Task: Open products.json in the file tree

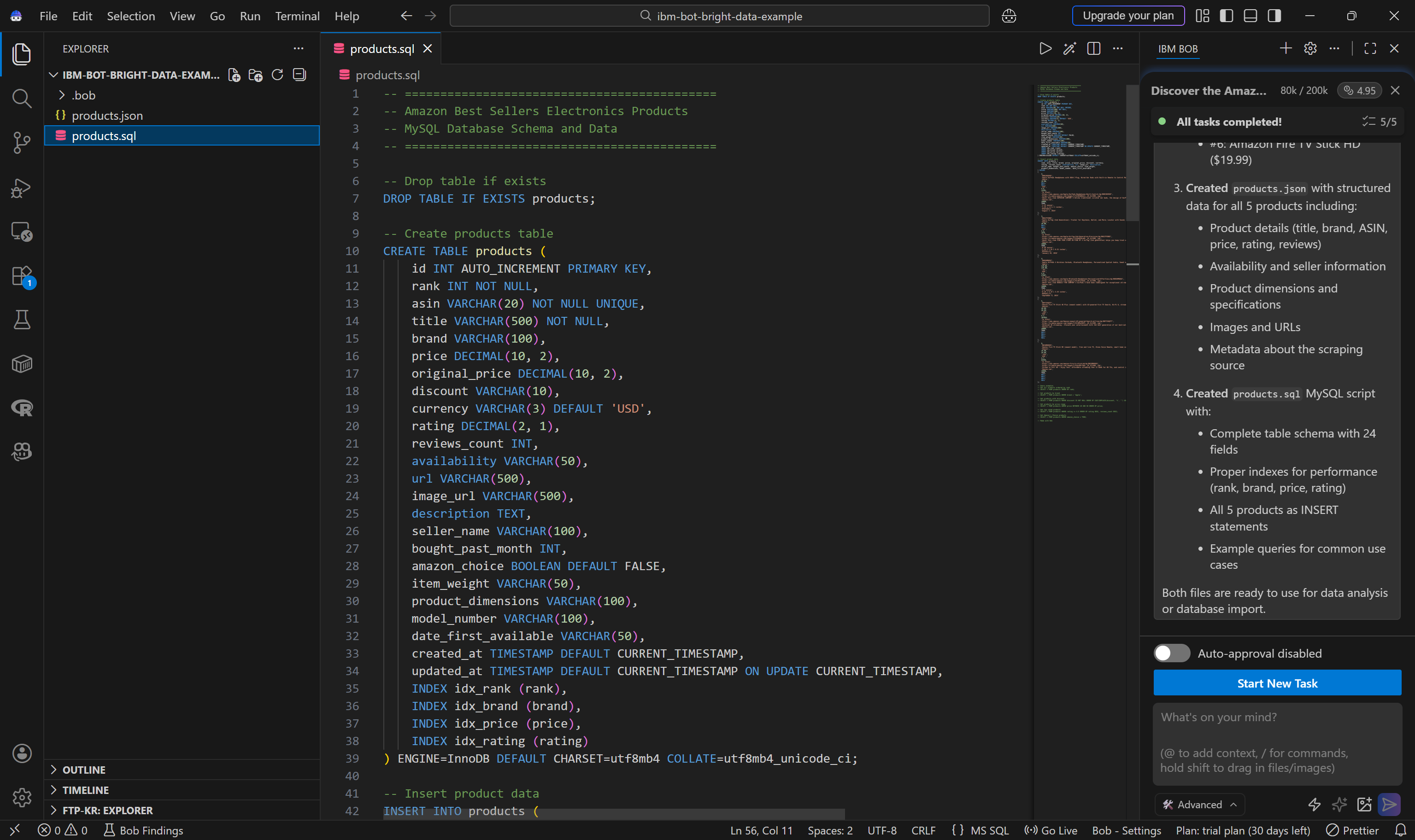Action: pos(182,116)
